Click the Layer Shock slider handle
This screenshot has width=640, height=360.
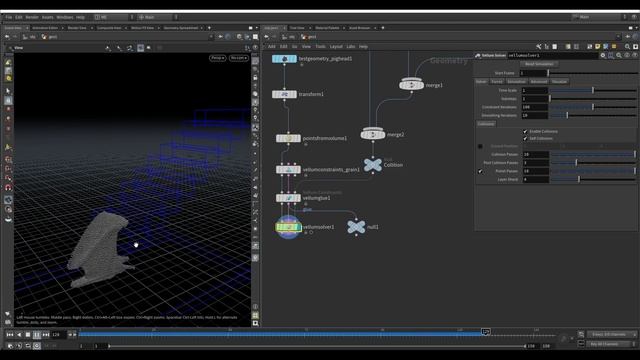click(x=579, y=179)
